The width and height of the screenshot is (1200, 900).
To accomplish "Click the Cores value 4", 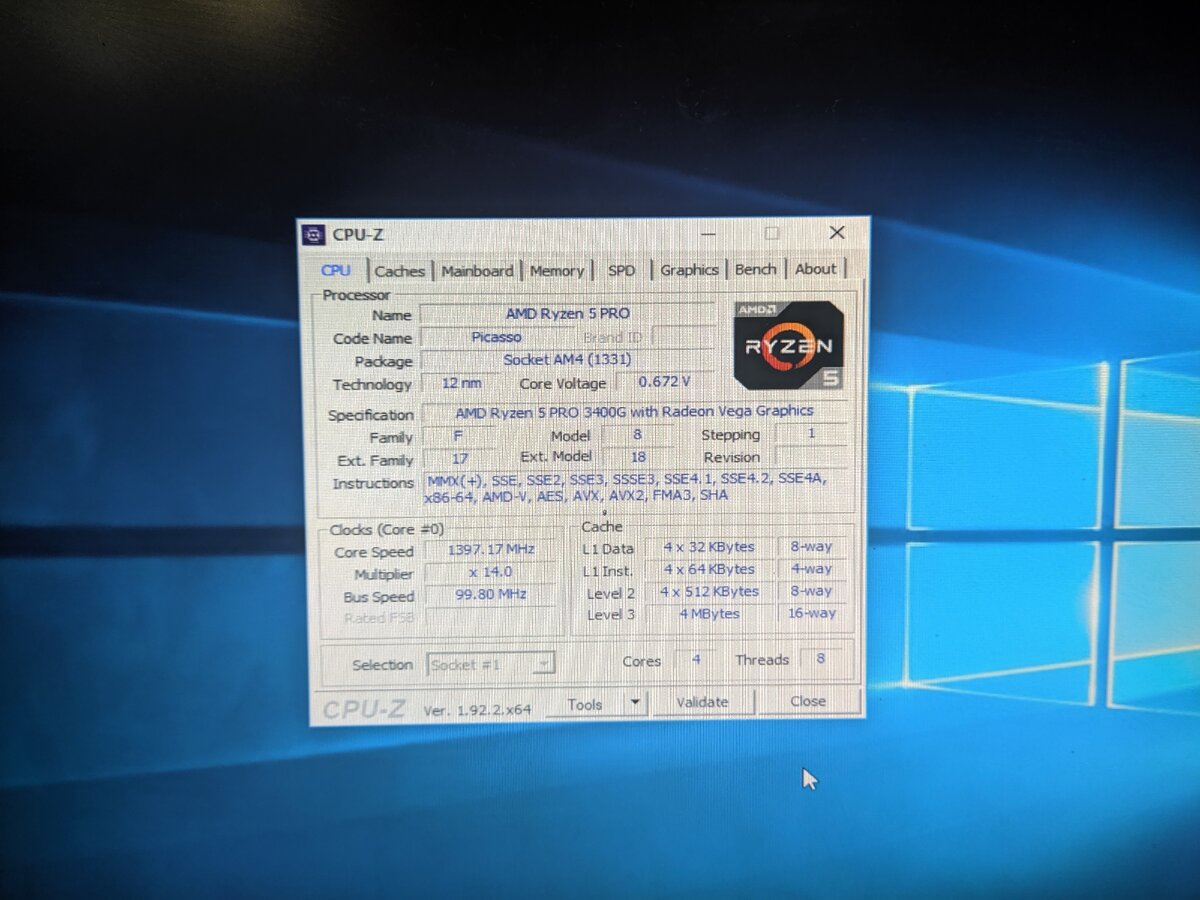I will point(695,660).
